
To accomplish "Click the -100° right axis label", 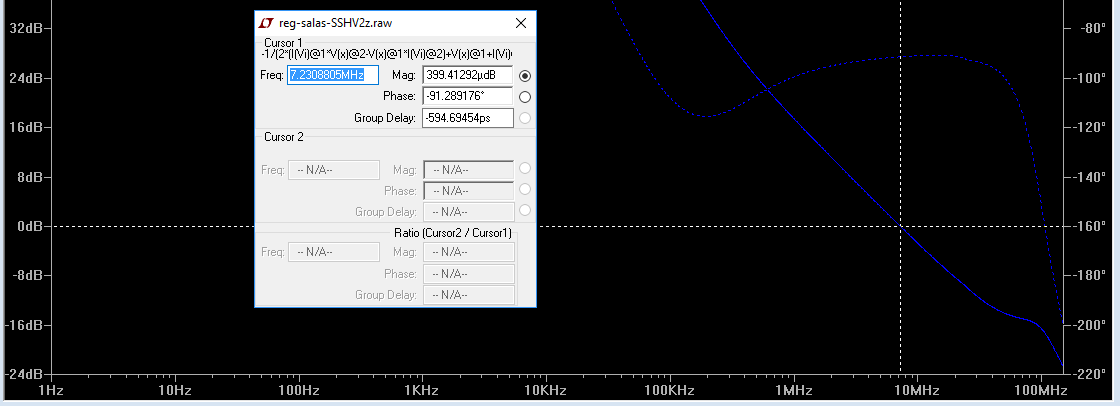I will click(x=1090, y=77).
